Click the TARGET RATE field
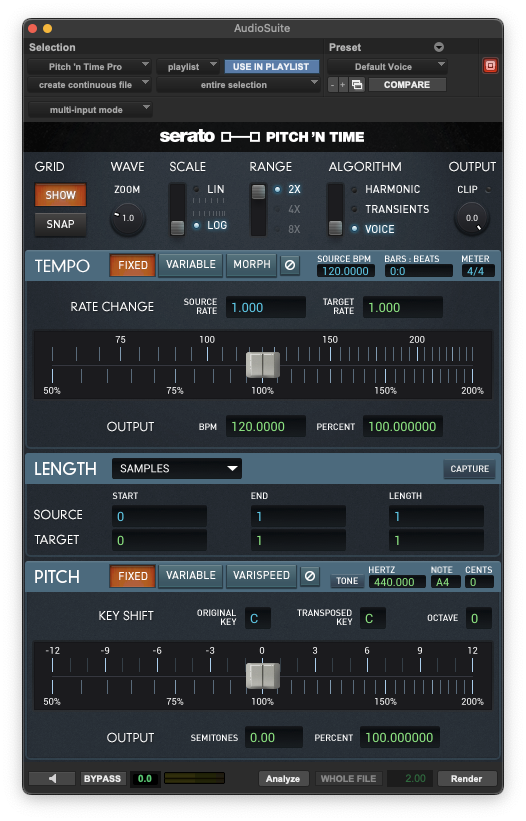Screen dimensions: 526x821 pyautogui.click(x=402, y=307)
